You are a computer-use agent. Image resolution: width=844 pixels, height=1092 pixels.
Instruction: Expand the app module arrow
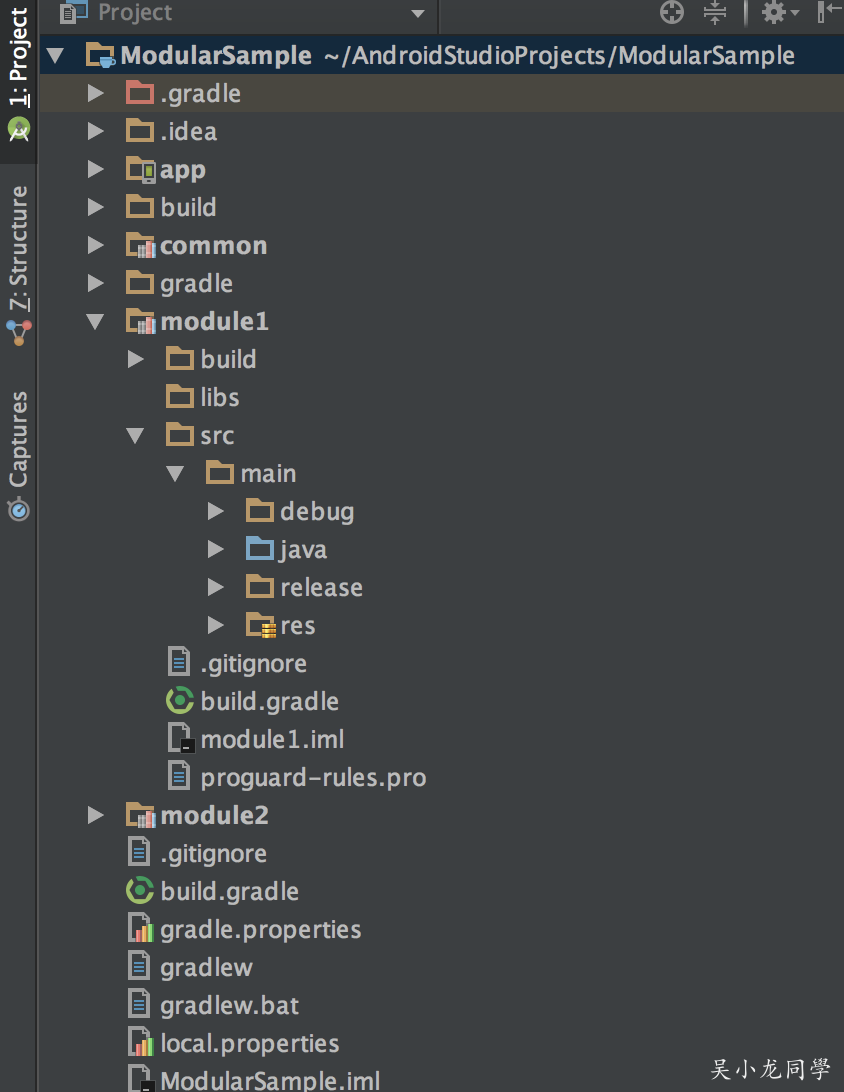(96, 169)
